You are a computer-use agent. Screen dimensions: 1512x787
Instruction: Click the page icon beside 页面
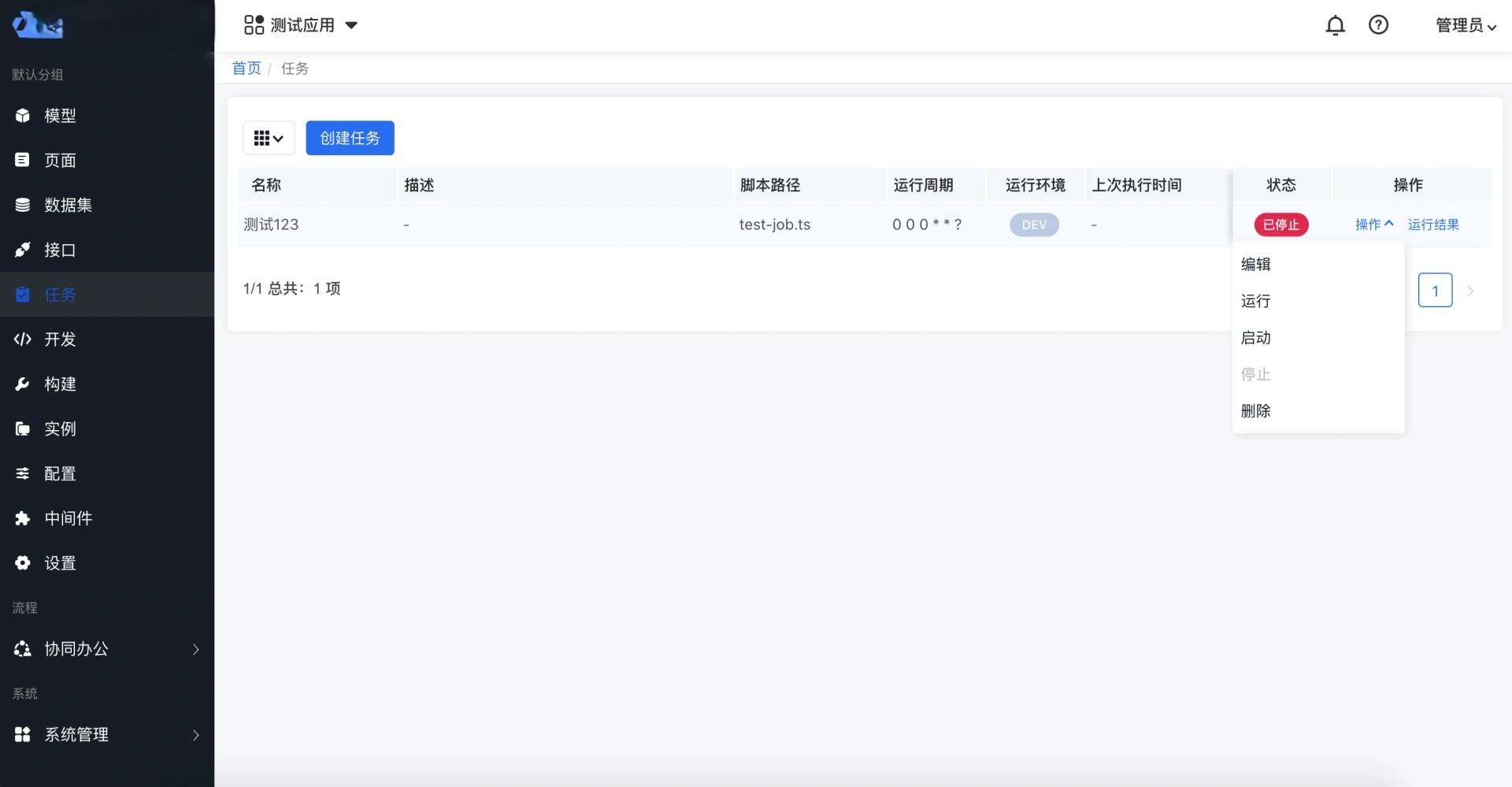click(23, 160)
